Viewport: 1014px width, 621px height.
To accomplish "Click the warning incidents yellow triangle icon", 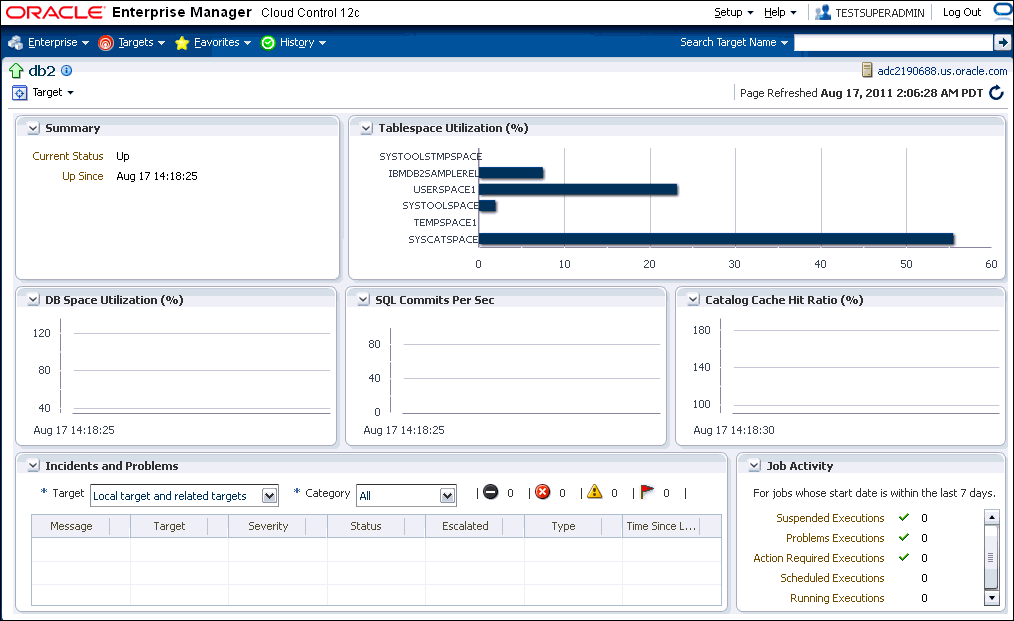I will point(595,492).
